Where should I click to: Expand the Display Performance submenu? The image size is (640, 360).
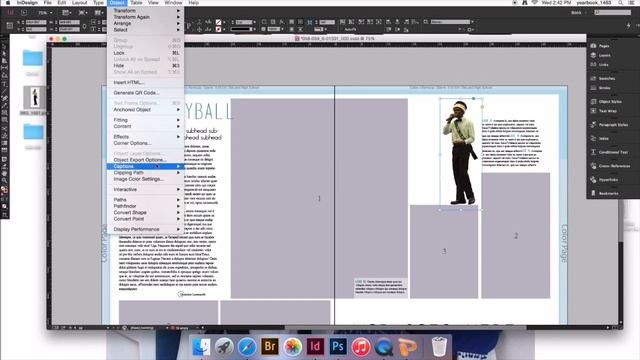pyautogui.click(x=145, y=229)
